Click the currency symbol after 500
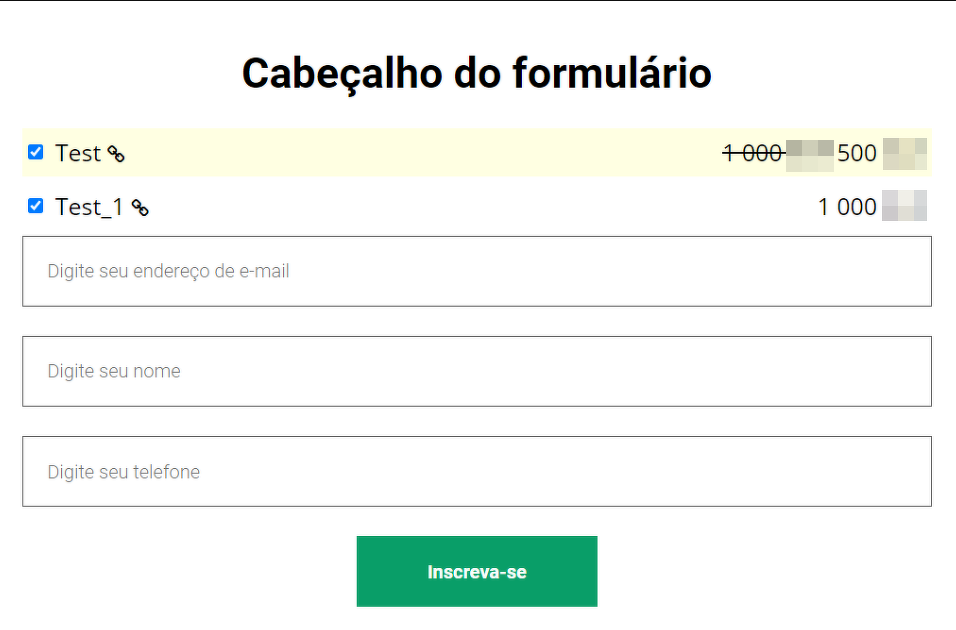 point(905,154)
